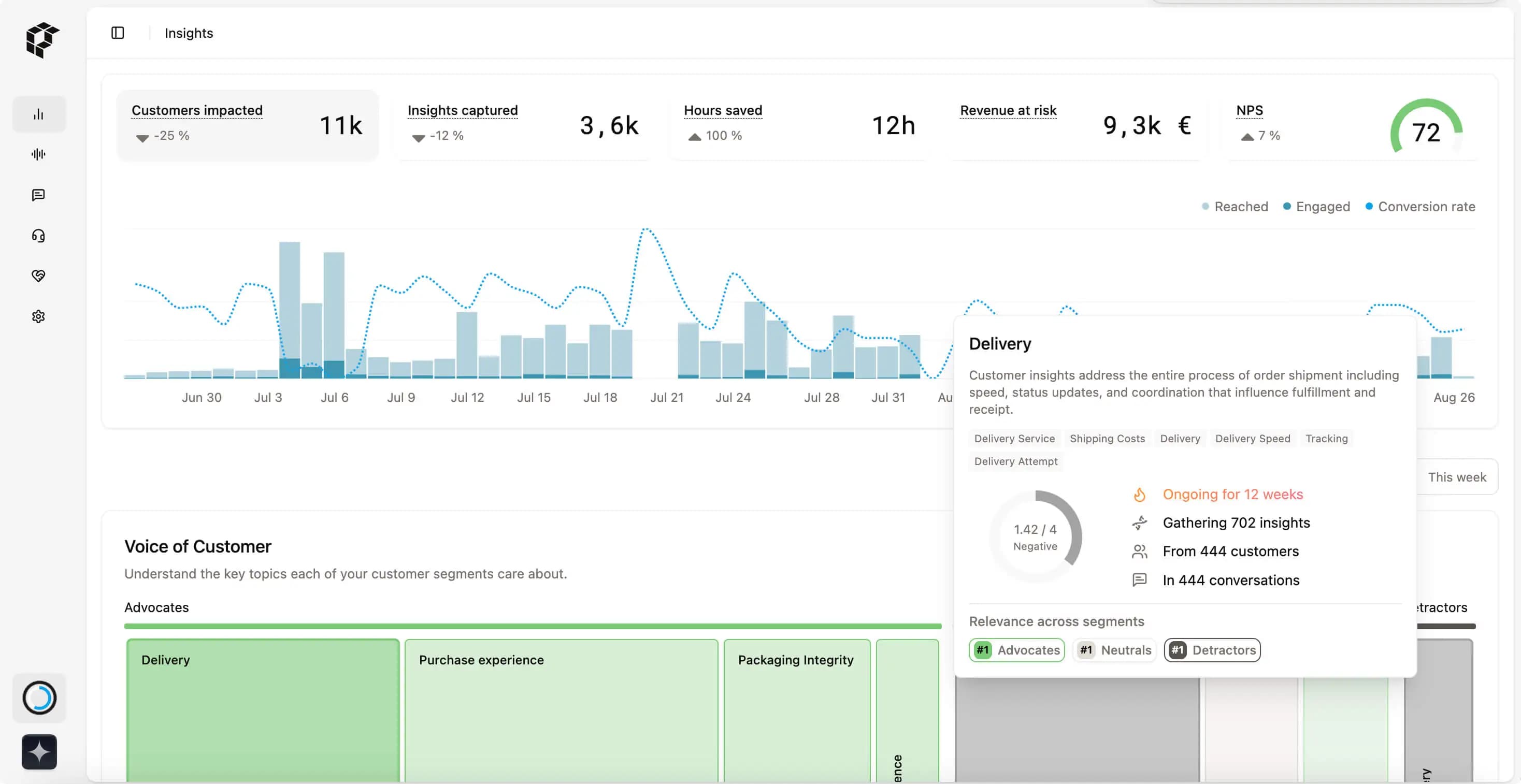Toggle the sidebar panel collapse icon
Screen dimensions: 1521x784
118,33
